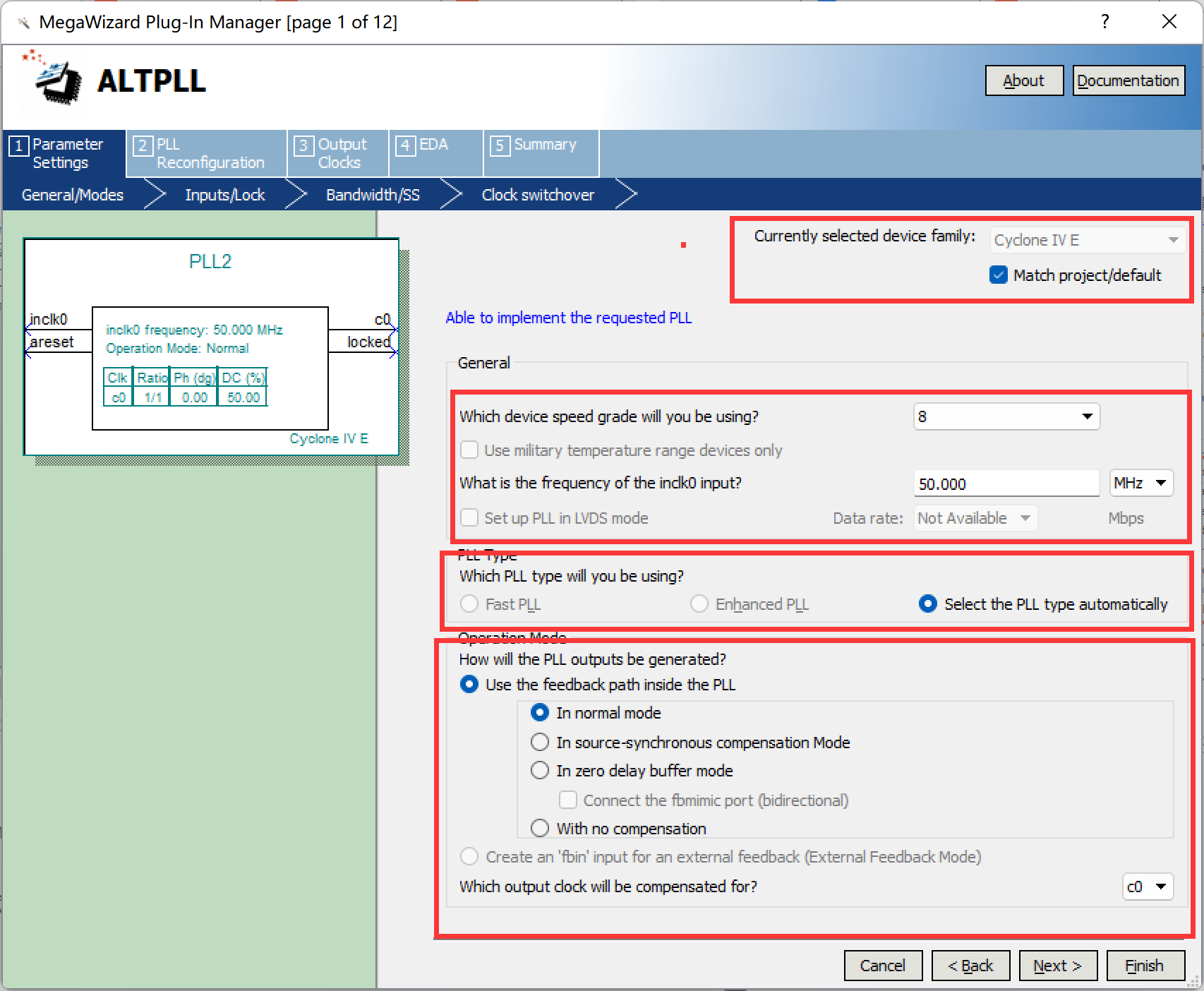
Task: Select the General/Modes sub-page
Action: click(73, 195)
